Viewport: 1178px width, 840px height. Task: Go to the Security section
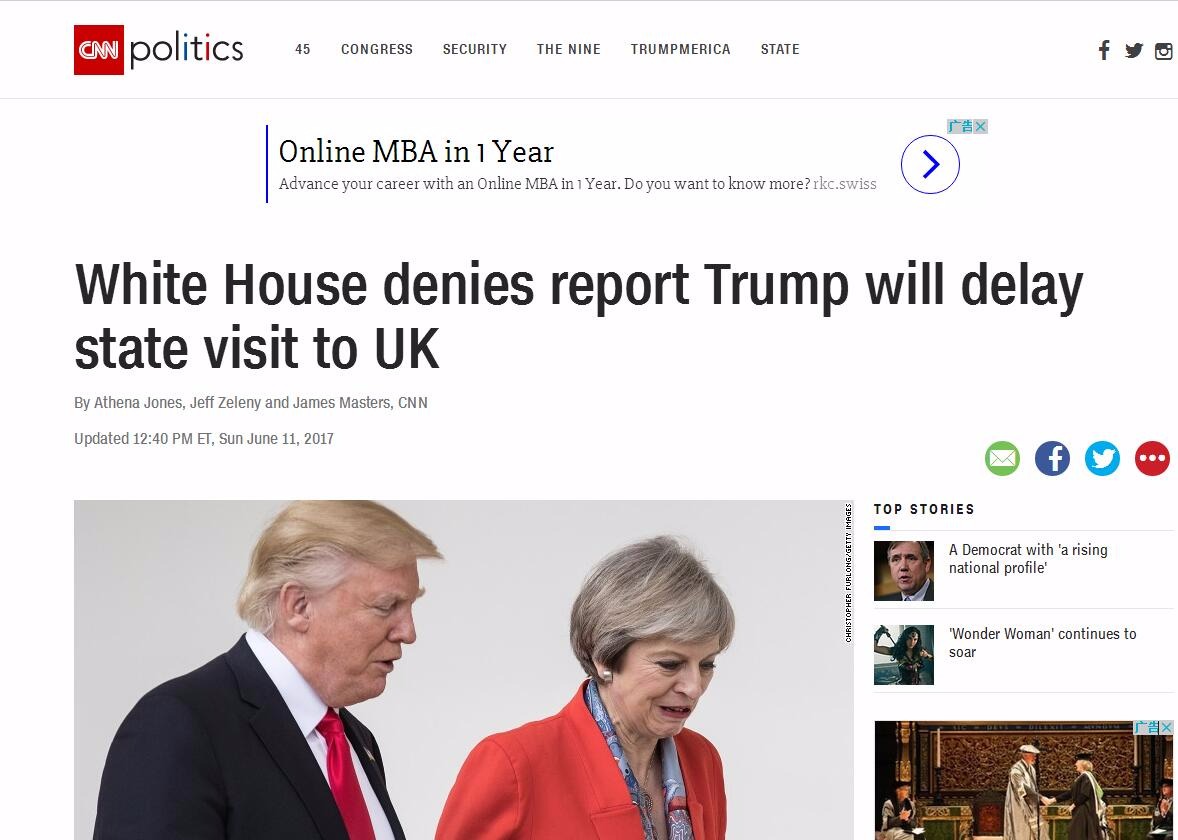pyautogui.click(x=475, y=50)
